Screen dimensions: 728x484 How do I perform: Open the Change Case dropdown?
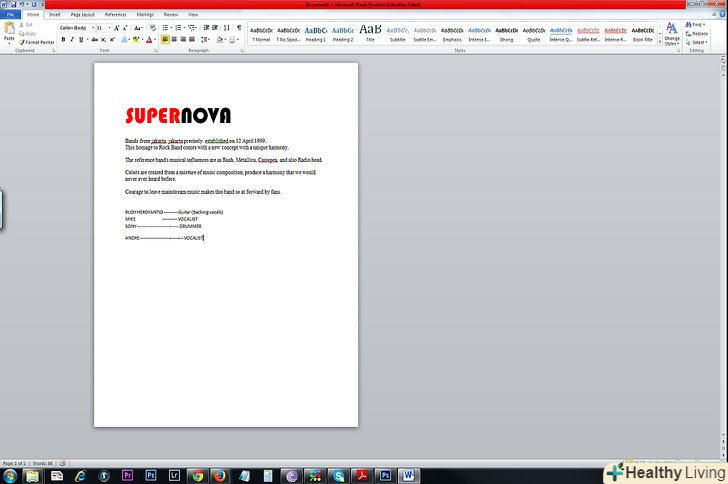click(x=138, y=28)
